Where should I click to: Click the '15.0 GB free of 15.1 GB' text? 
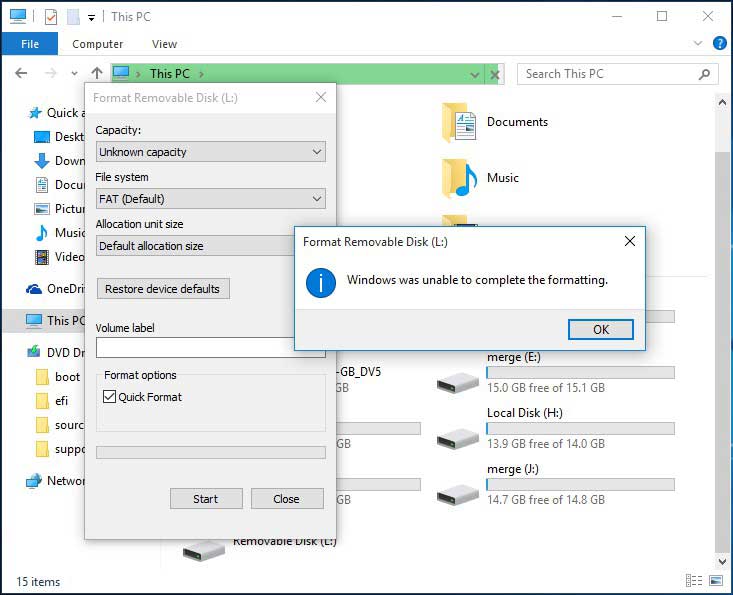[x=546, y=388]
